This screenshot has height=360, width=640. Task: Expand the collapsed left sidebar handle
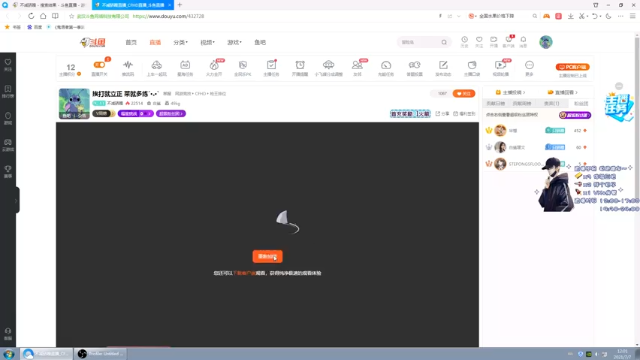tap(16, 200)
